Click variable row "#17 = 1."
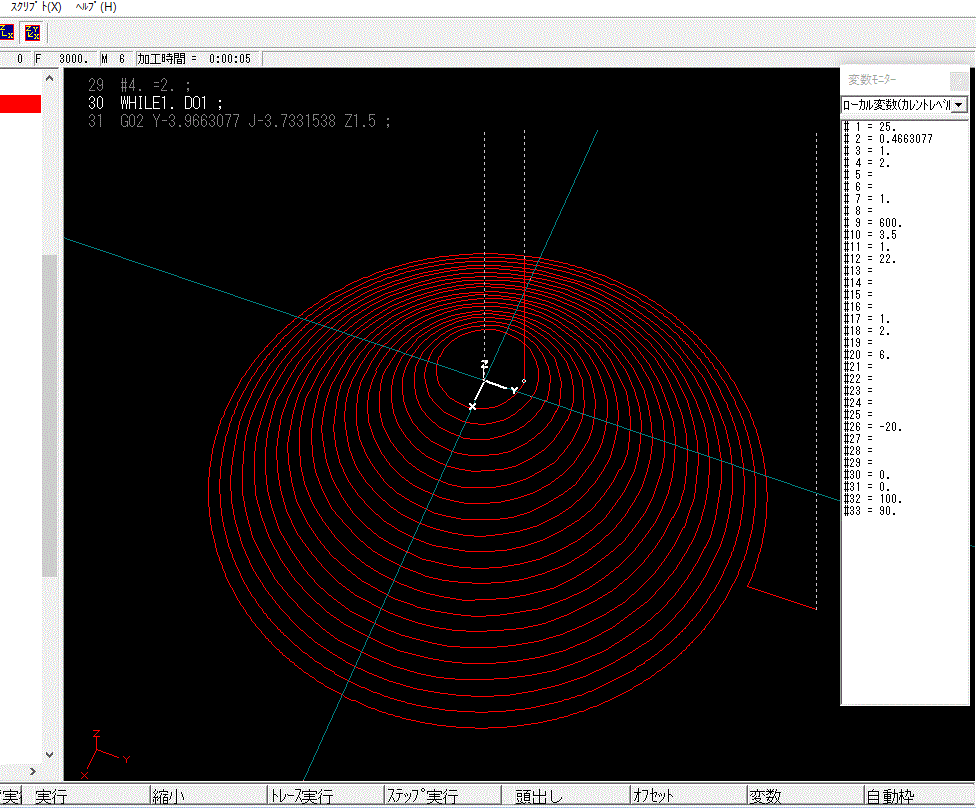976x808 pixels. coord(867,319)
